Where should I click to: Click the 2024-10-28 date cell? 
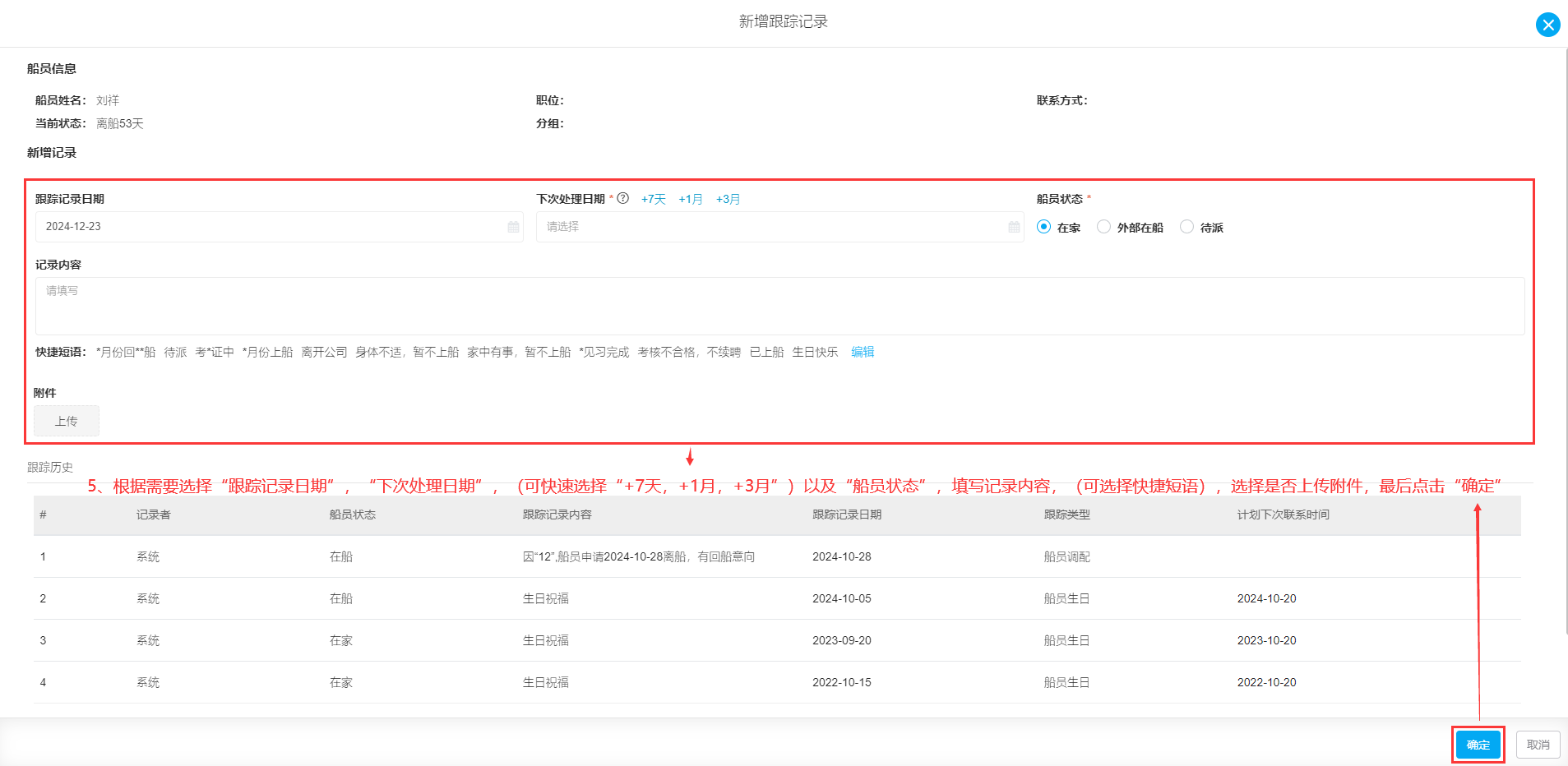(x=842, y=556)
